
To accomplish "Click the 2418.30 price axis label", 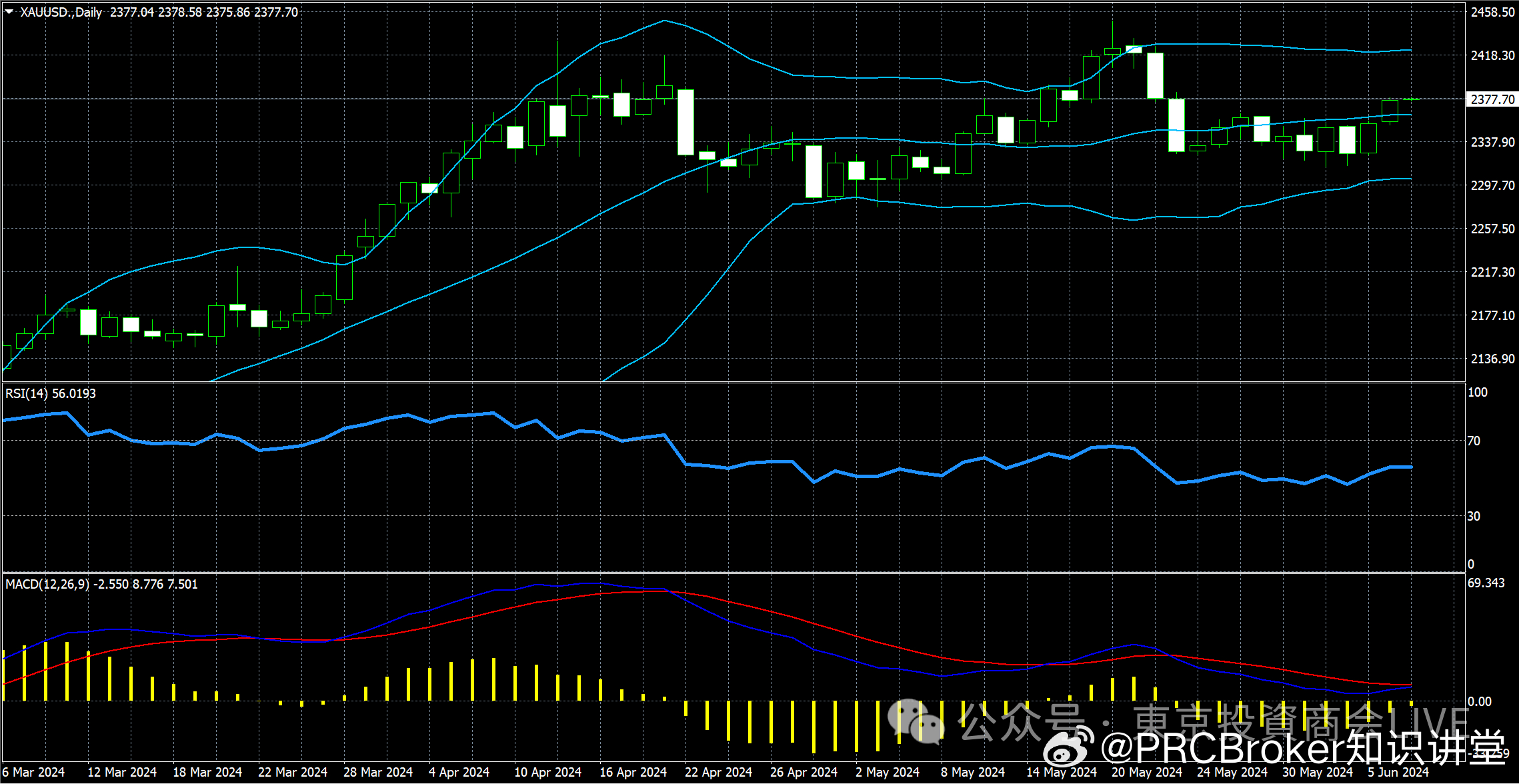I will 1493,55.
